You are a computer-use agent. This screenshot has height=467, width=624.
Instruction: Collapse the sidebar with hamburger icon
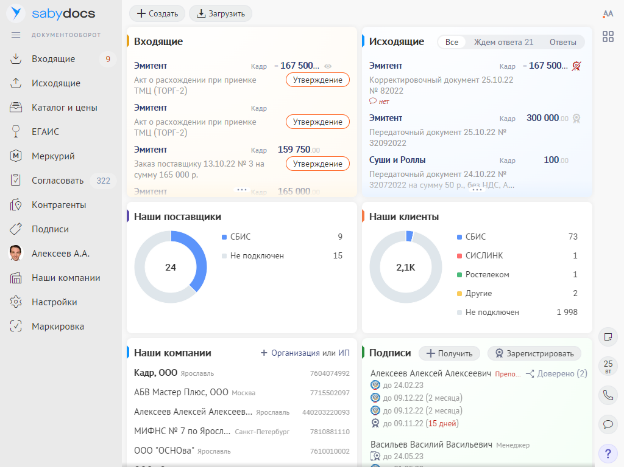point(16,35)
